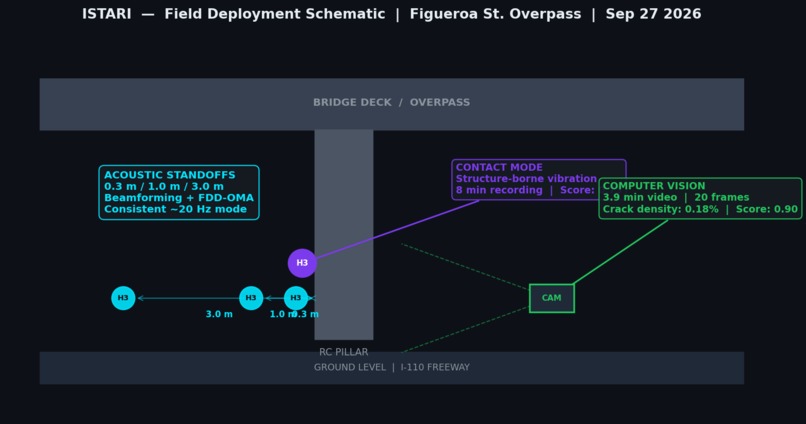Image resolution: width=806 pixels, height=424 pixels.
Task: Click the COMPUTER VISION heading
Action: click(x=654, y=186)
